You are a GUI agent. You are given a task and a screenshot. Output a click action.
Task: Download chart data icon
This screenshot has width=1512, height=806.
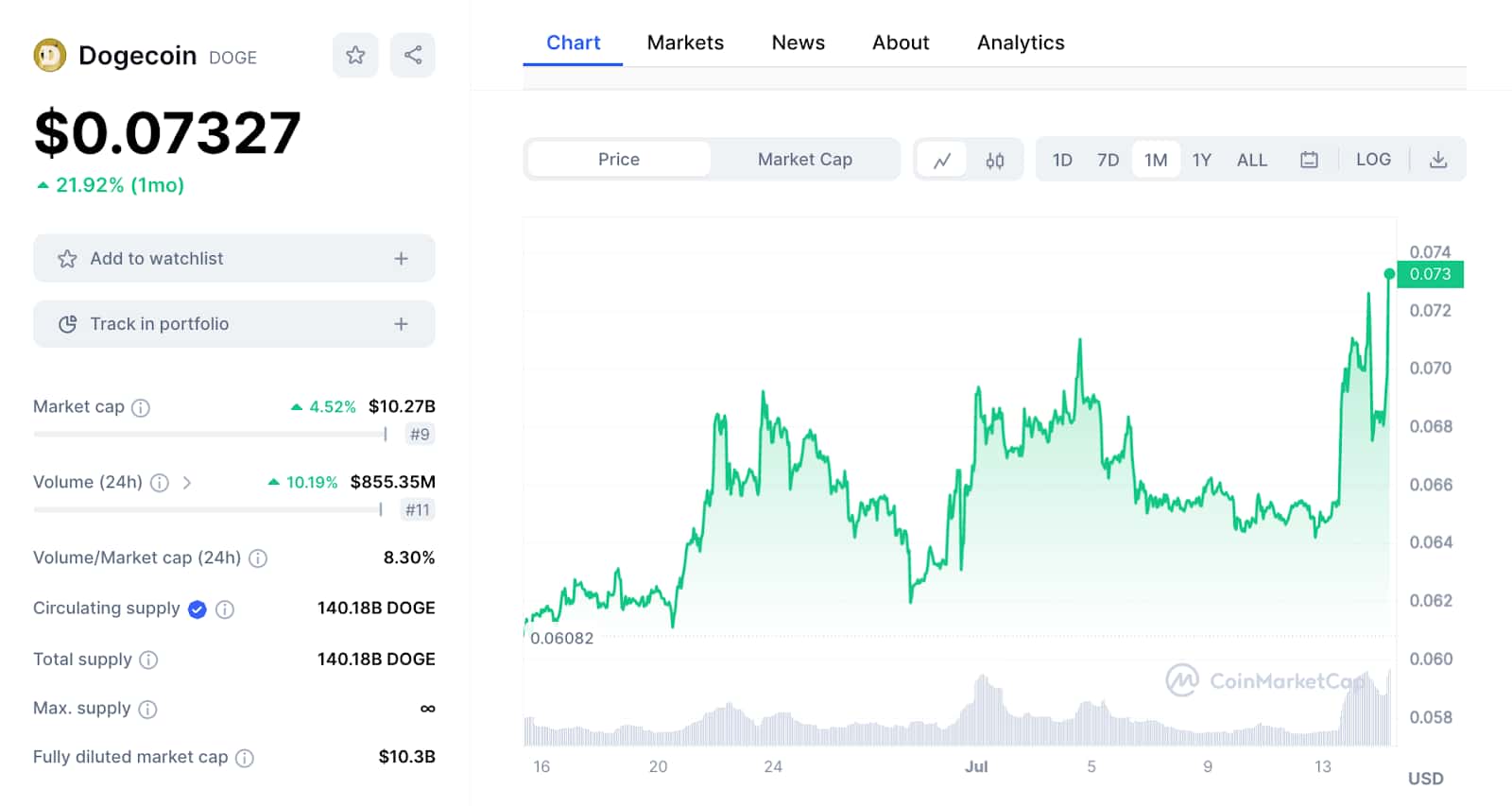coord(1438,160)
